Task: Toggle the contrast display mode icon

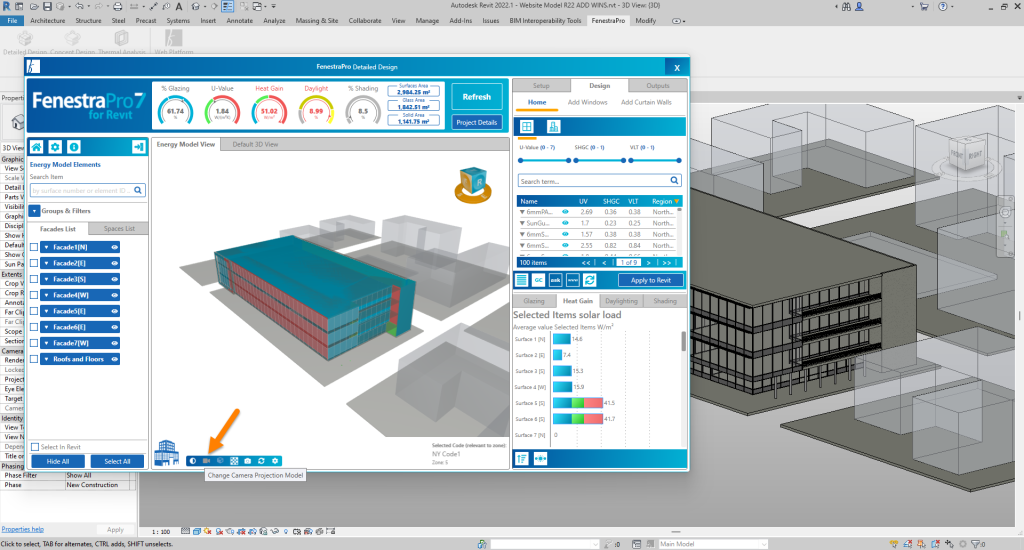Action: [x=193, y=461]
